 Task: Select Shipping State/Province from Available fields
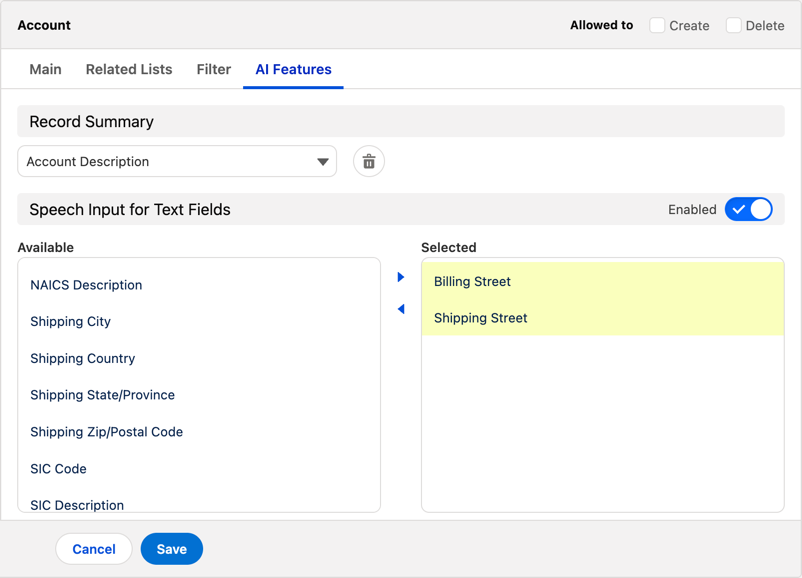coord(102,394)
